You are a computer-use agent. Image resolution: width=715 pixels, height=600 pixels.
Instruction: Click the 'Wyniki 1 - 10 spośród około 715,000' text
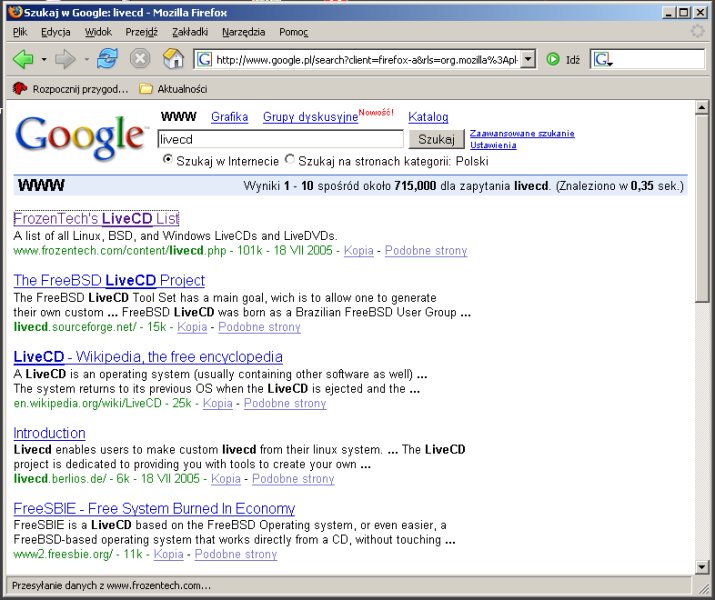tap(340, 186)
